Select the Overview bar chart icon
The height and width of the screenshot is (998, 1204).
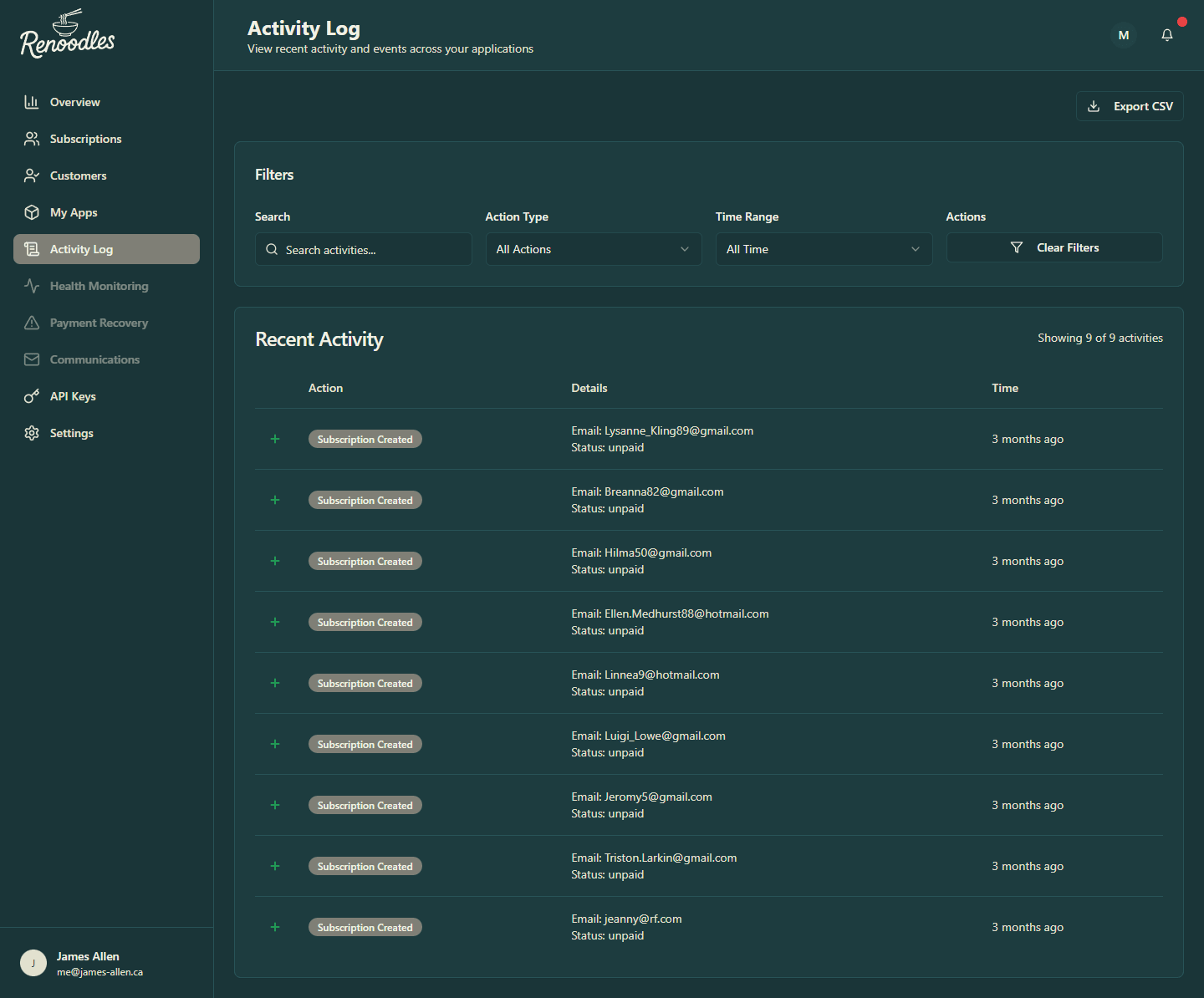32,101
